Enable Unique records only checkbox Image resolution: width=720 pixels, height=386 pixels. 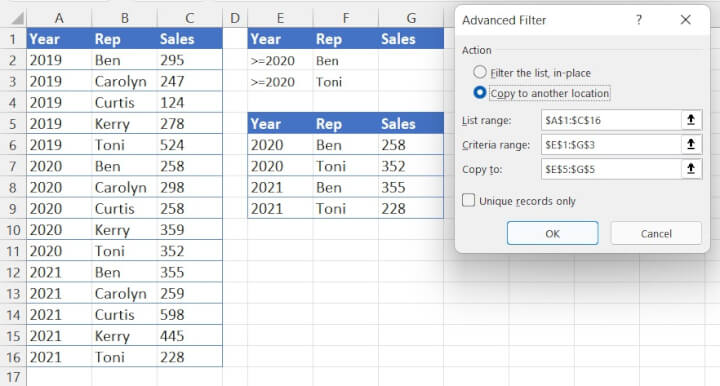pyautogui.click(x=468, y=201)
